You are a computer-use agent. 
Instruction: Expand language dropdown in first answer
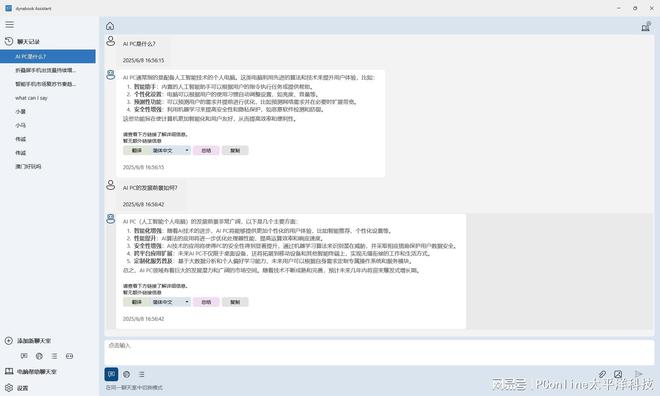(187, 150)
